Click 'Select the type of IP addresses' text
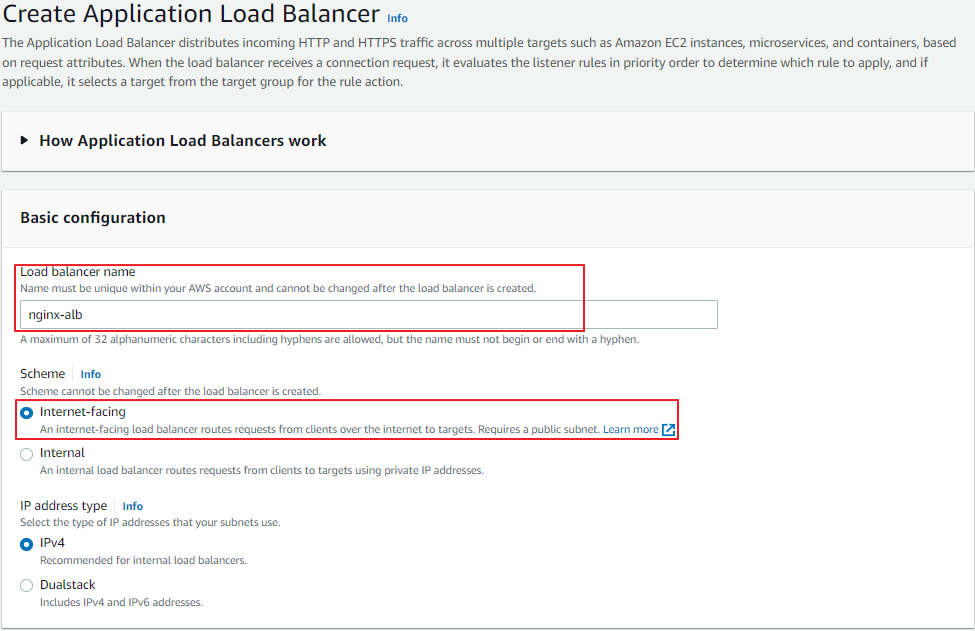This screenshot has width=975, height=631. coord(150,522)
